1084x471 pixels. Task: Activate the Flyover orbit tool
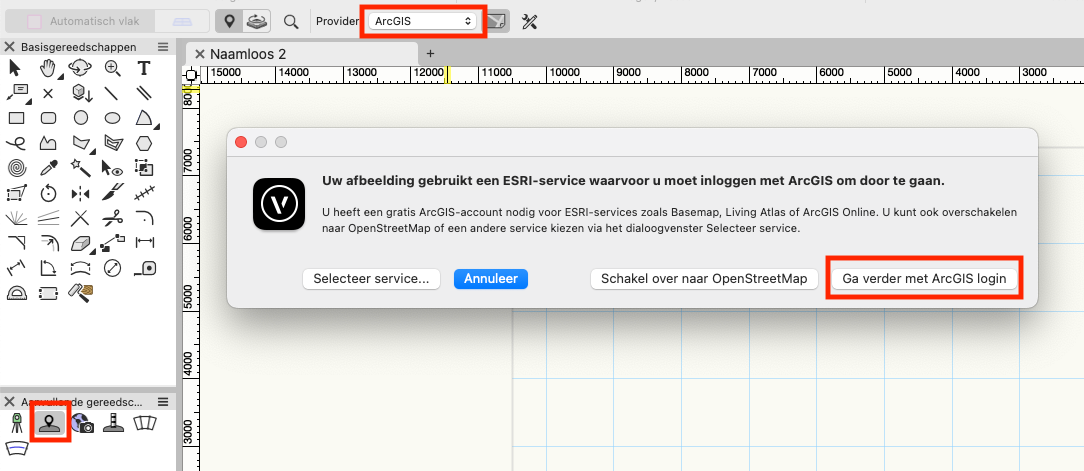pyautogui.click(x=80, y=68)
